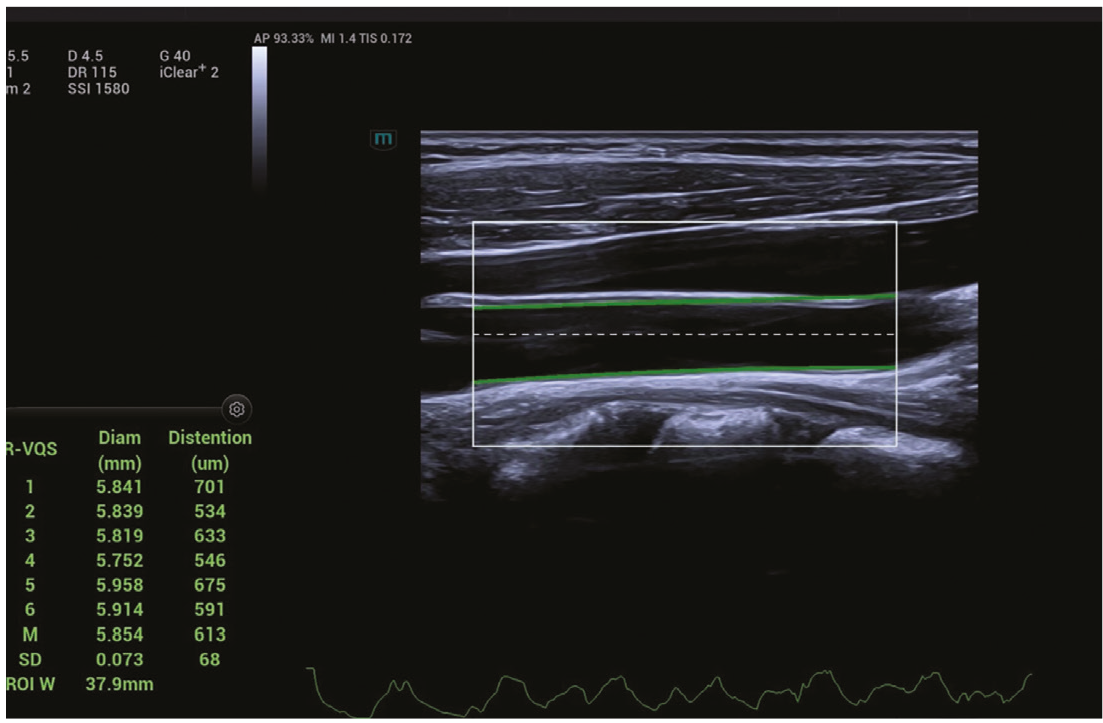
Task: Click the SSI 1580 sound speed parameter
Action: (98, 89)
